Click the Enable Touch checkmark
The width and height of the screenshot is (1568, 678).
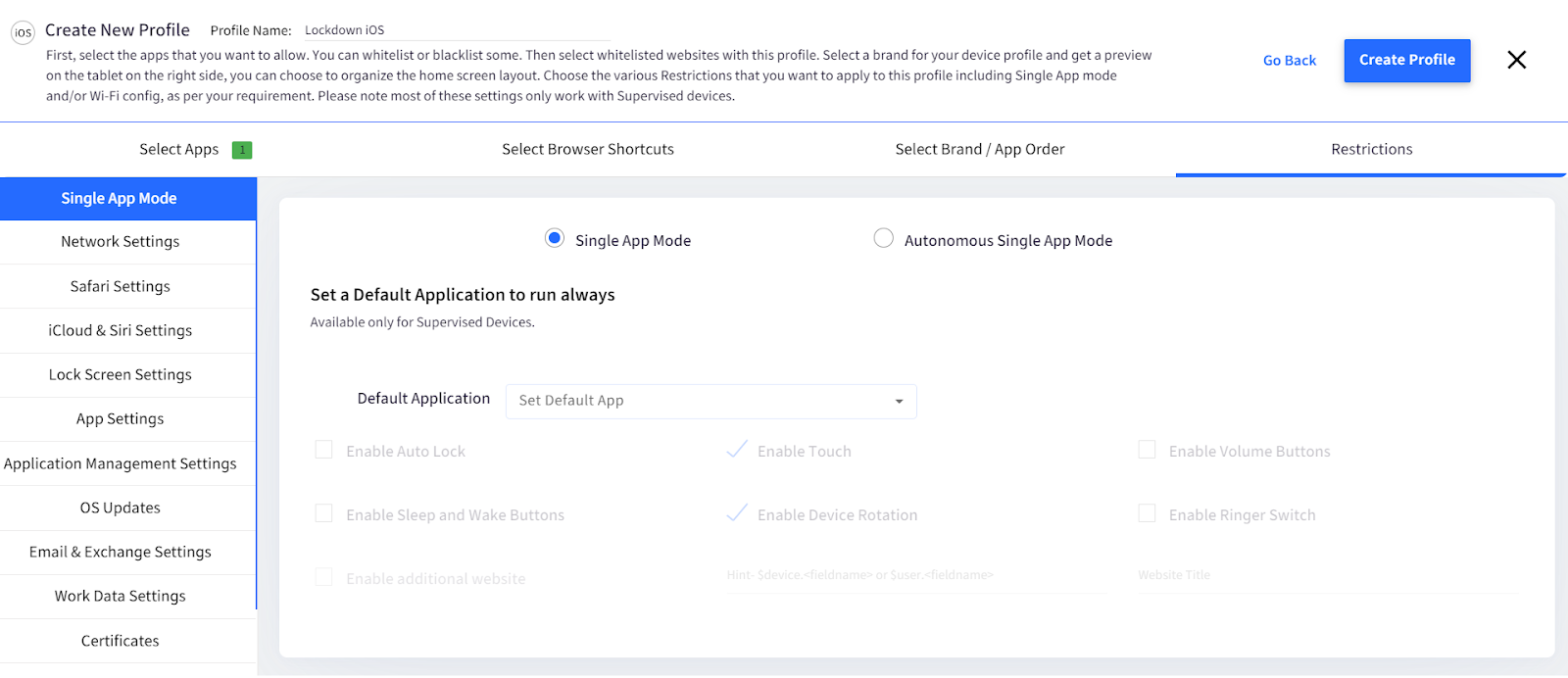tap(737, 450)
